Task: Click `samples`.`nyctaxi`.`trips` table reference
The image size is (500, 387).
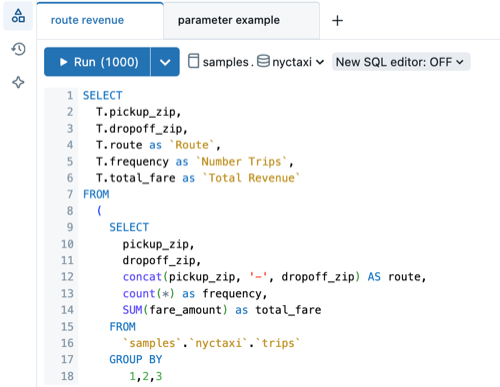Action: (x=211, y=343)
